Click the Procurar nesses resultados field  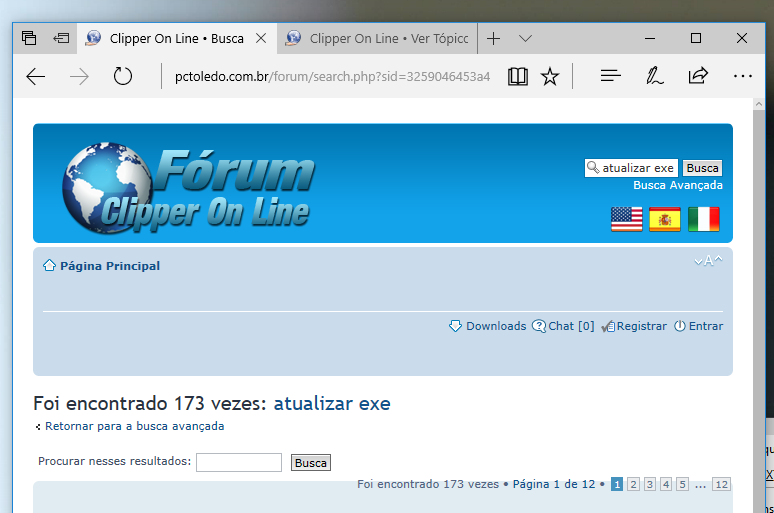tap(239, 463)
